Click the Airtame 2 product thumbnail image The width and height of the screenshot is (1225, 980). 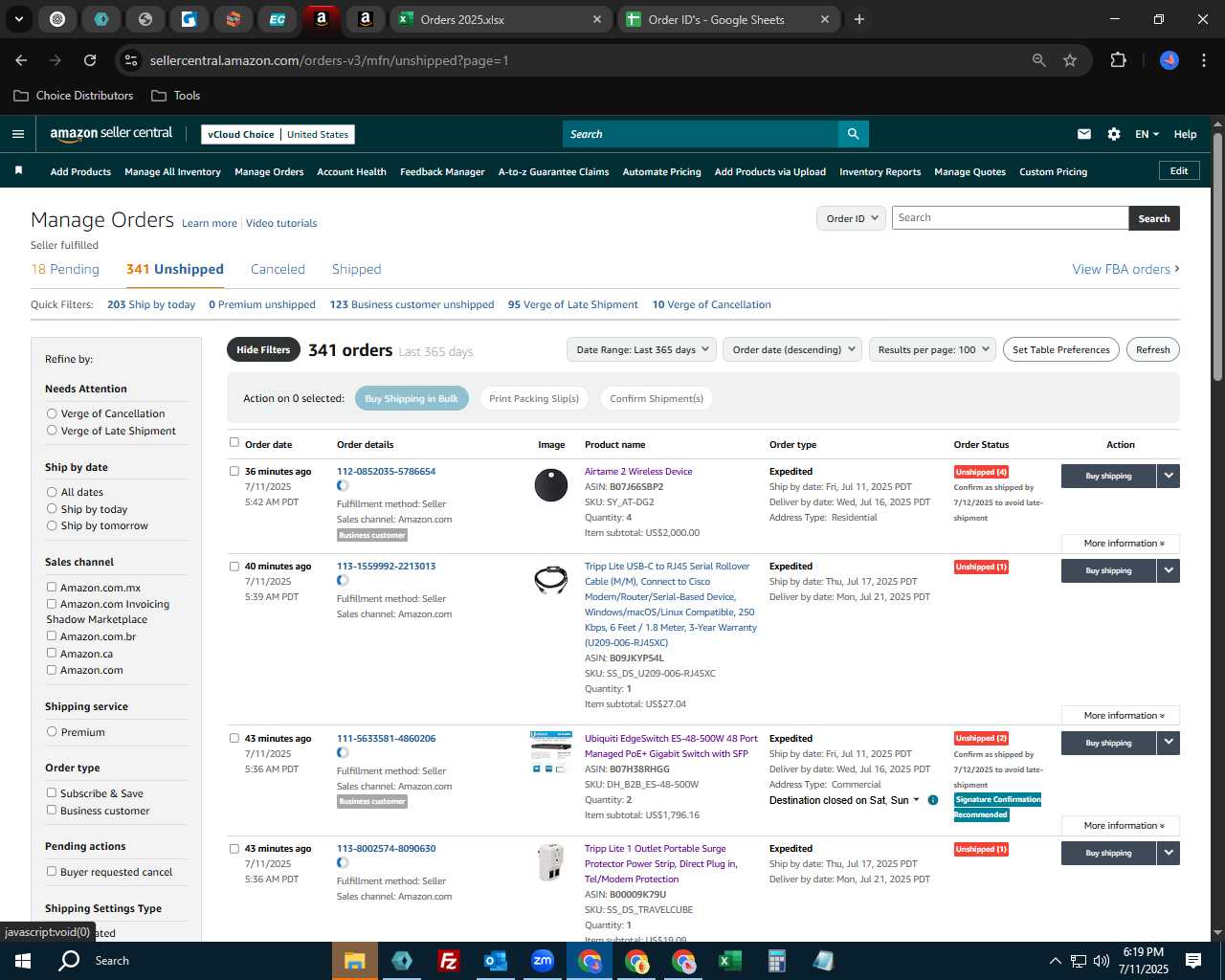pos(550,484)
